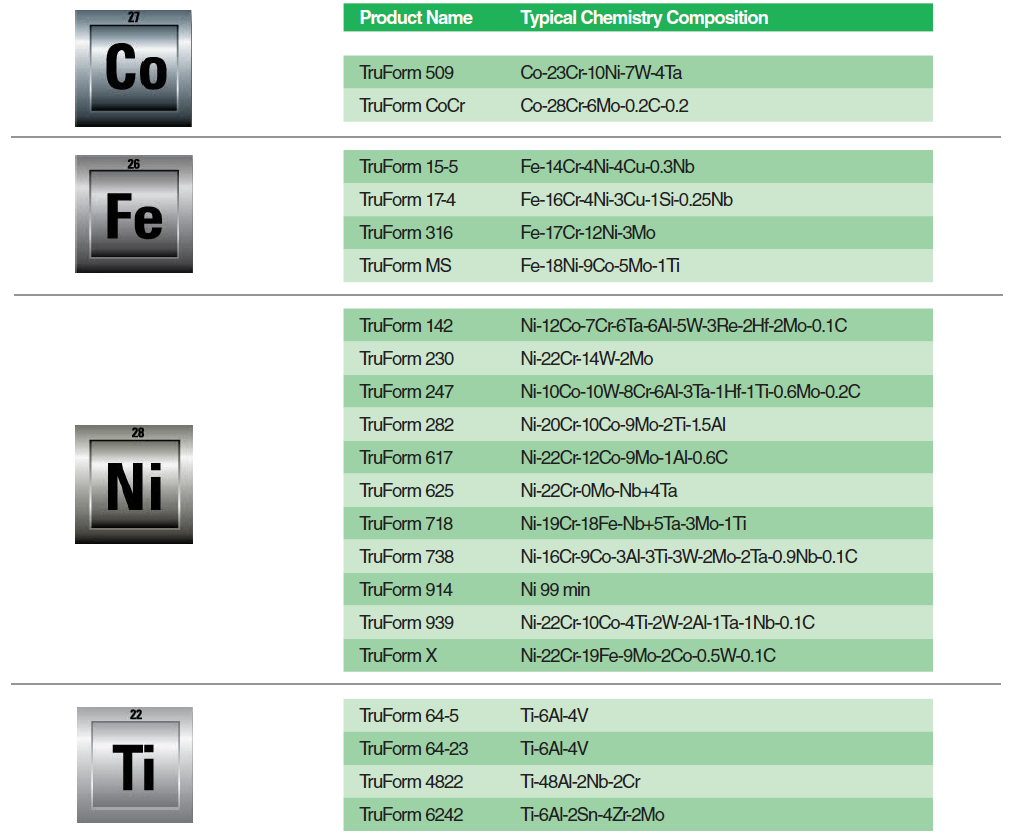Click the Product Name column header
This screenshot has height=839, width=1017.
coord(416,18)
